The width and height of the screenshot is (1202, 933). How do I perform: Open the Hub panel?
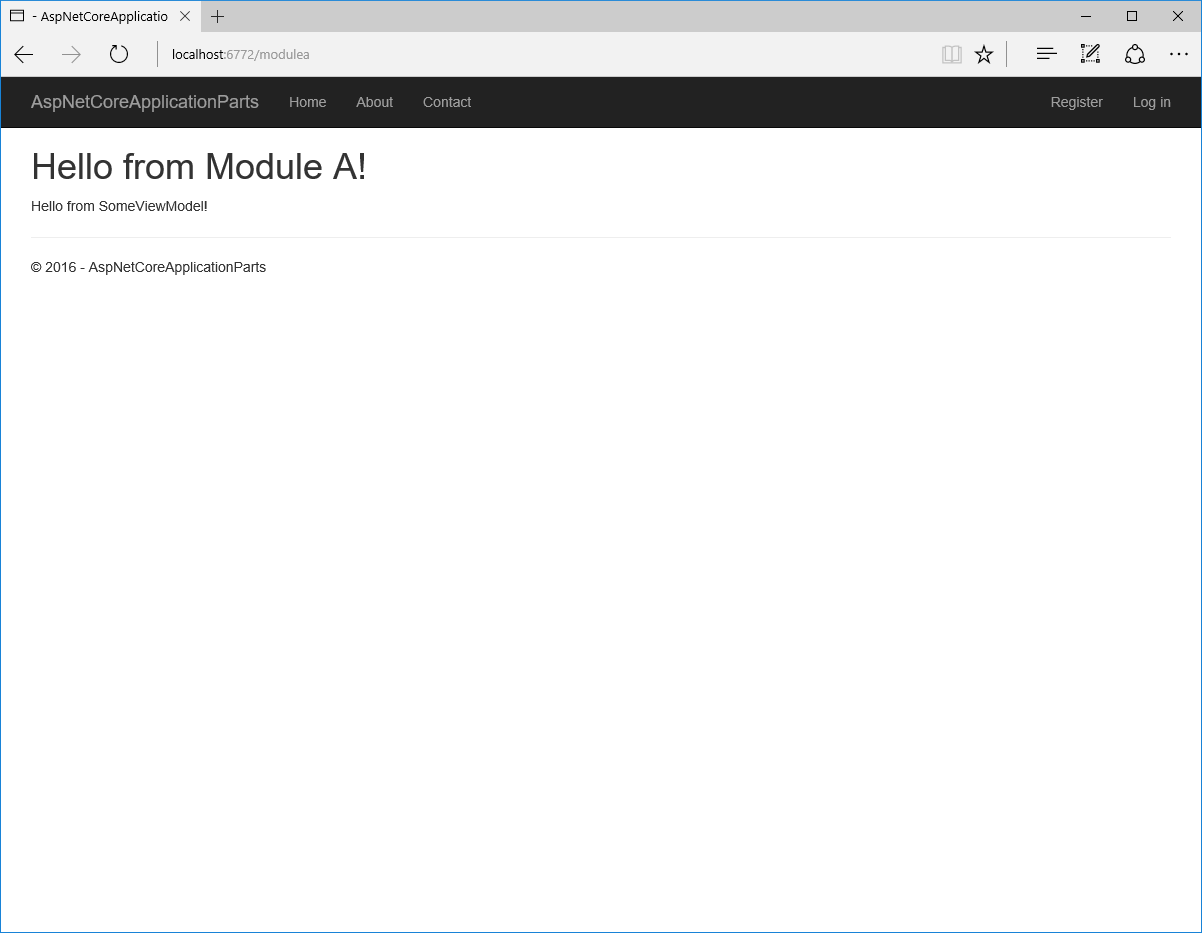1046,54
